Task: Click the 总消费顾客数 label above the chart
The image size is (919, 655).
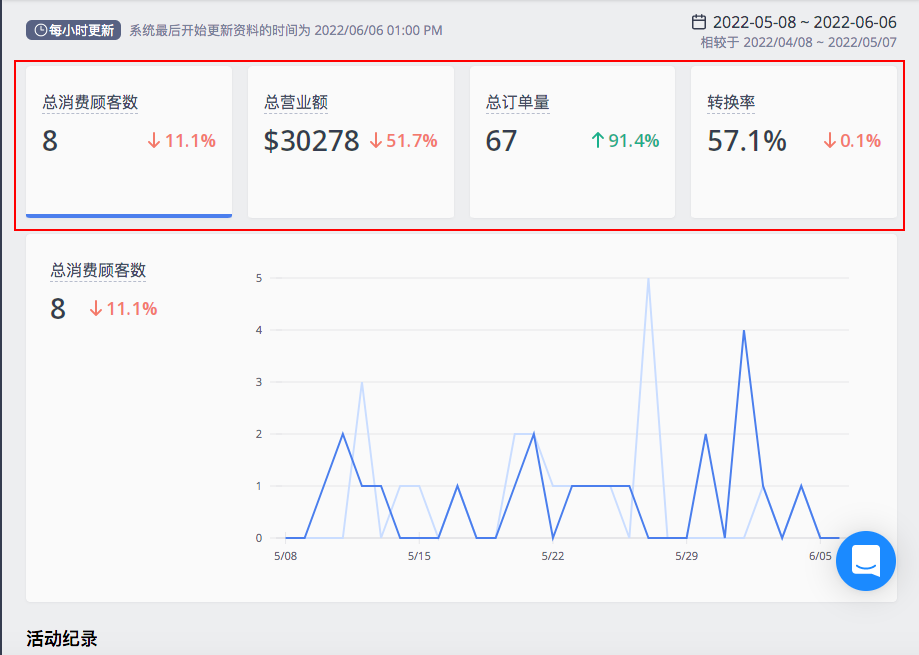Action: pos(98,270)
